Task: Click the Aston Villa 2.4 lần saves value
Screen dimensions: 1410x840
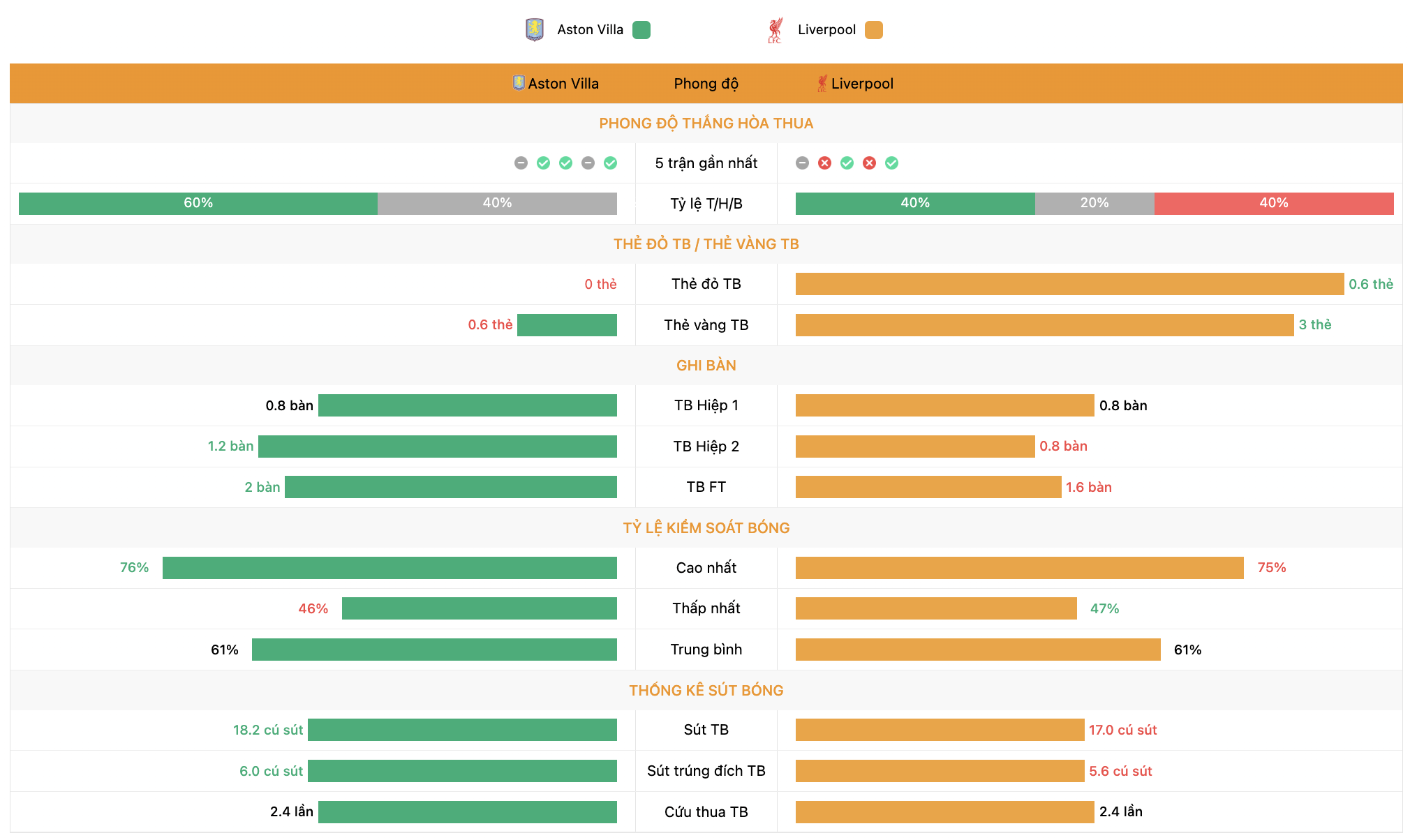Action: [x=291, y=811]
